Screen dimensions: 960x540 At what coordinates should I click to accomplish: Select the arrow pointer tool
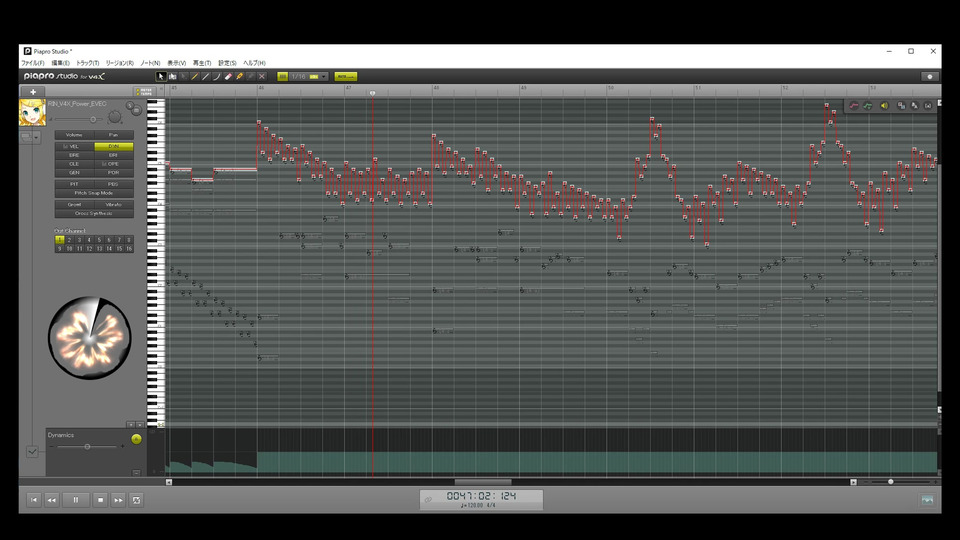161,77
